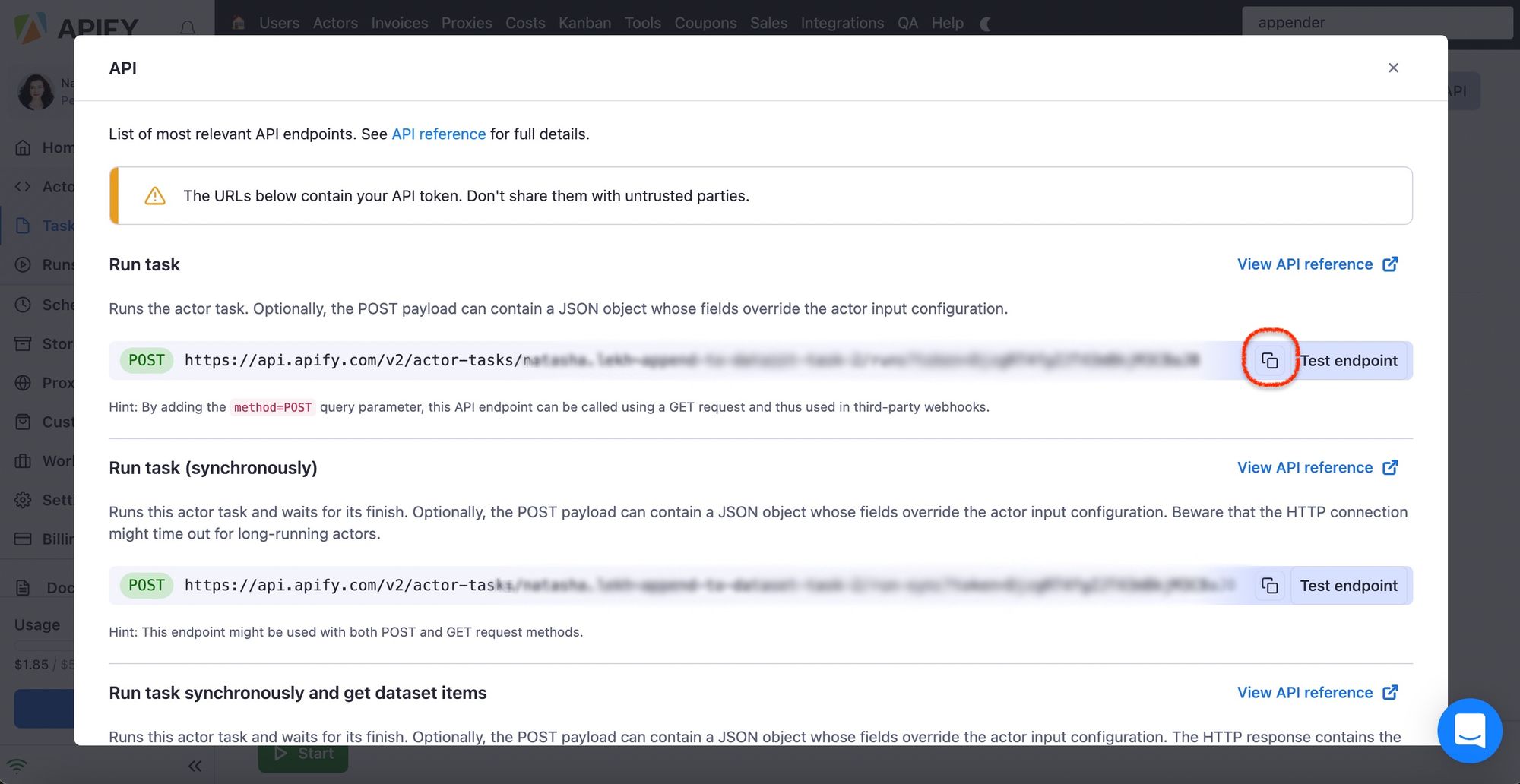Click the "API" dialog title
1520x784 pixels.
(x=123, y=68)
